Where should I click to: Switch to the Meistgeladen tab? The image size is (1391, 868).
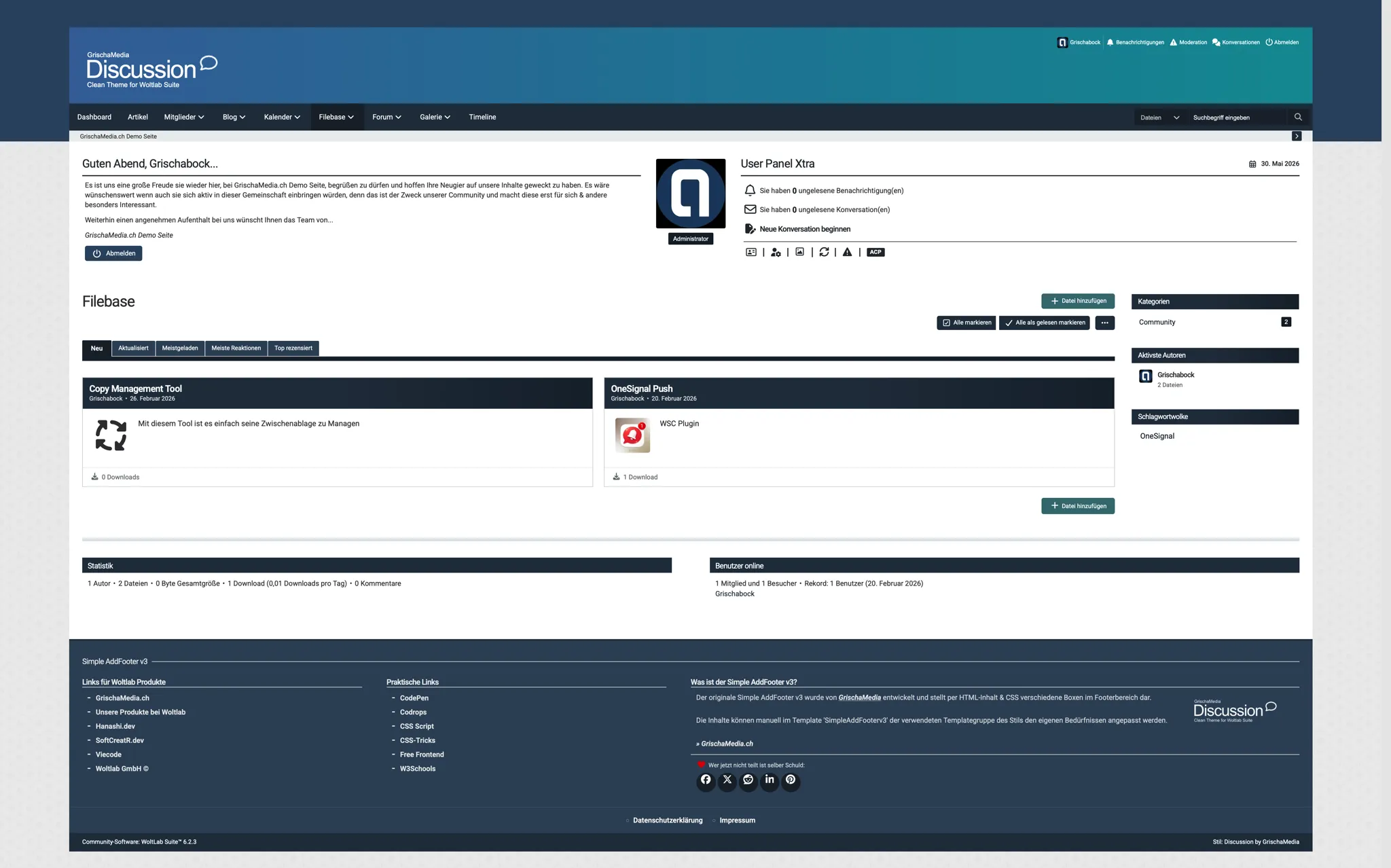[180, 348]
